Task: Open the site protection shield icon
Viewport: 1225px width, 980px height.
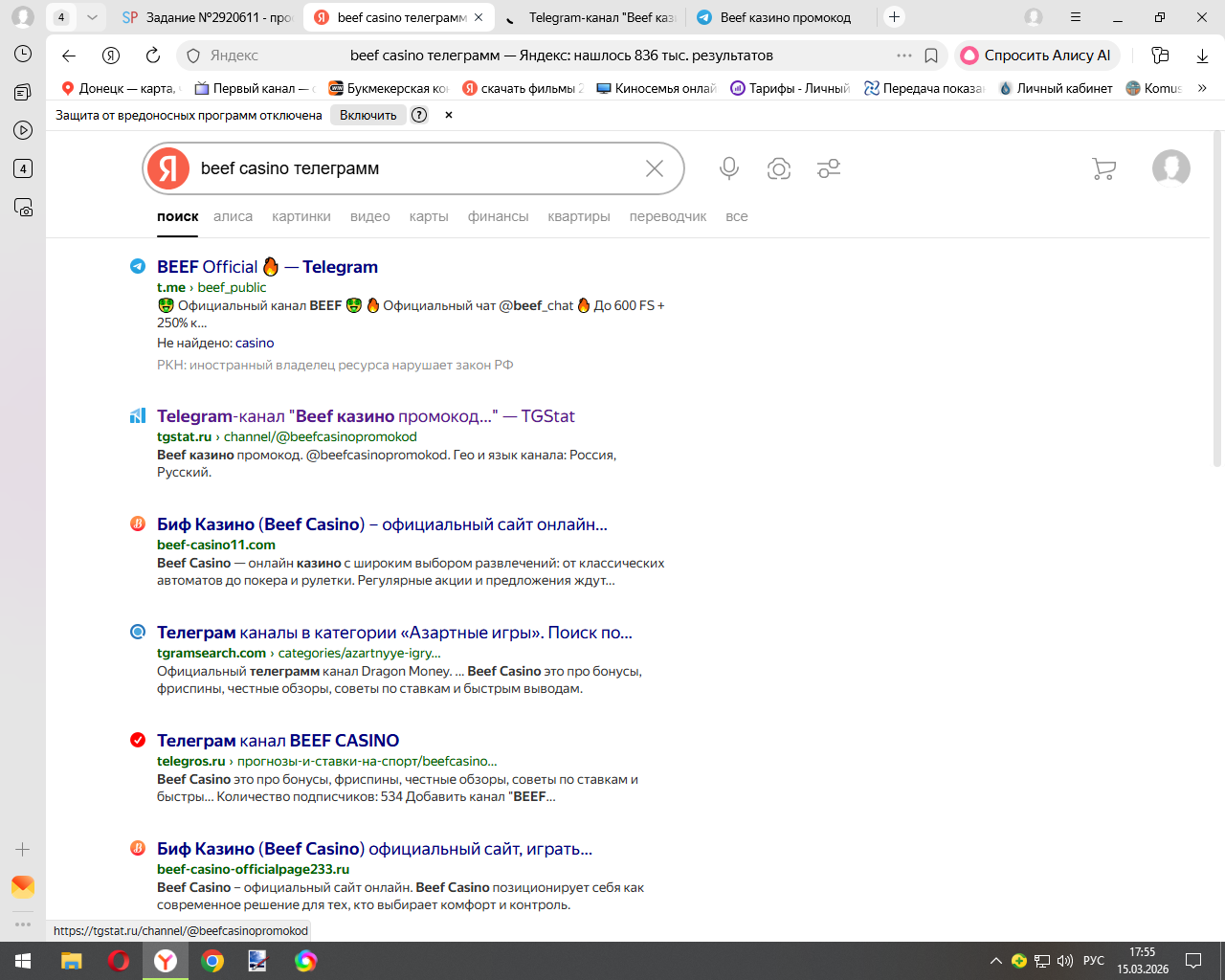Action: click(x=192, y=56)
